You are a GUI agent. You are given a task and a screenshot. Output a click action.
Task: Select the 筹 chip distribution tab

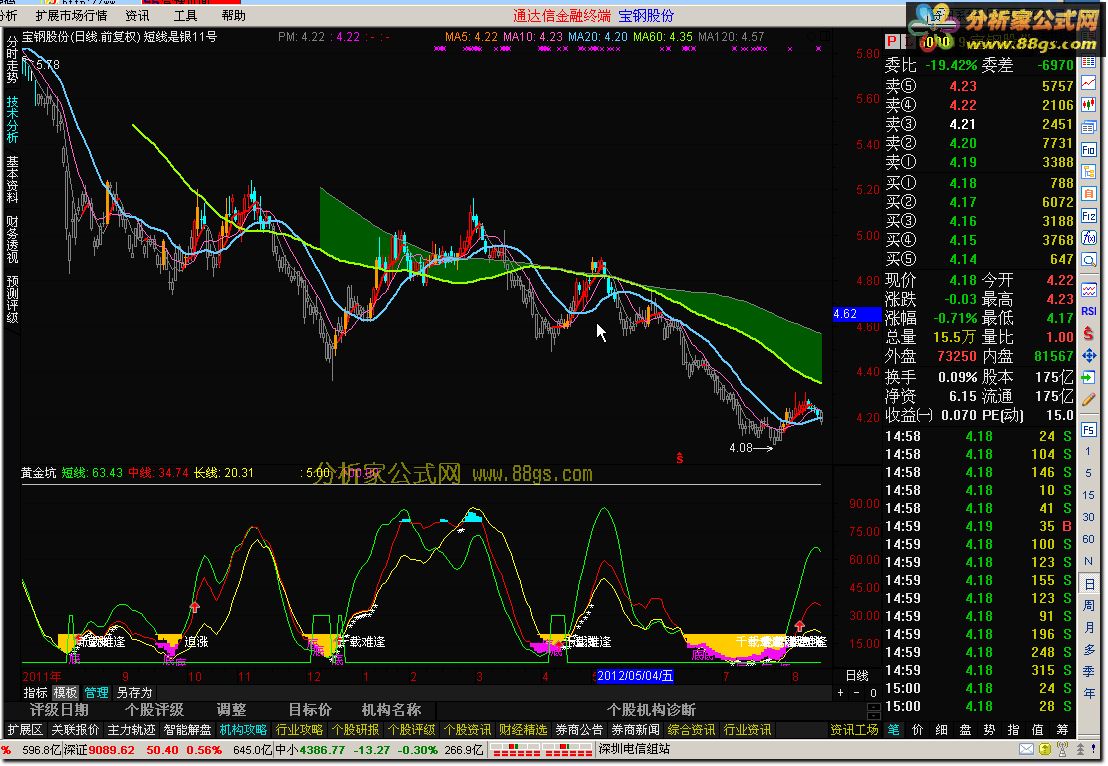(1062, 730)
